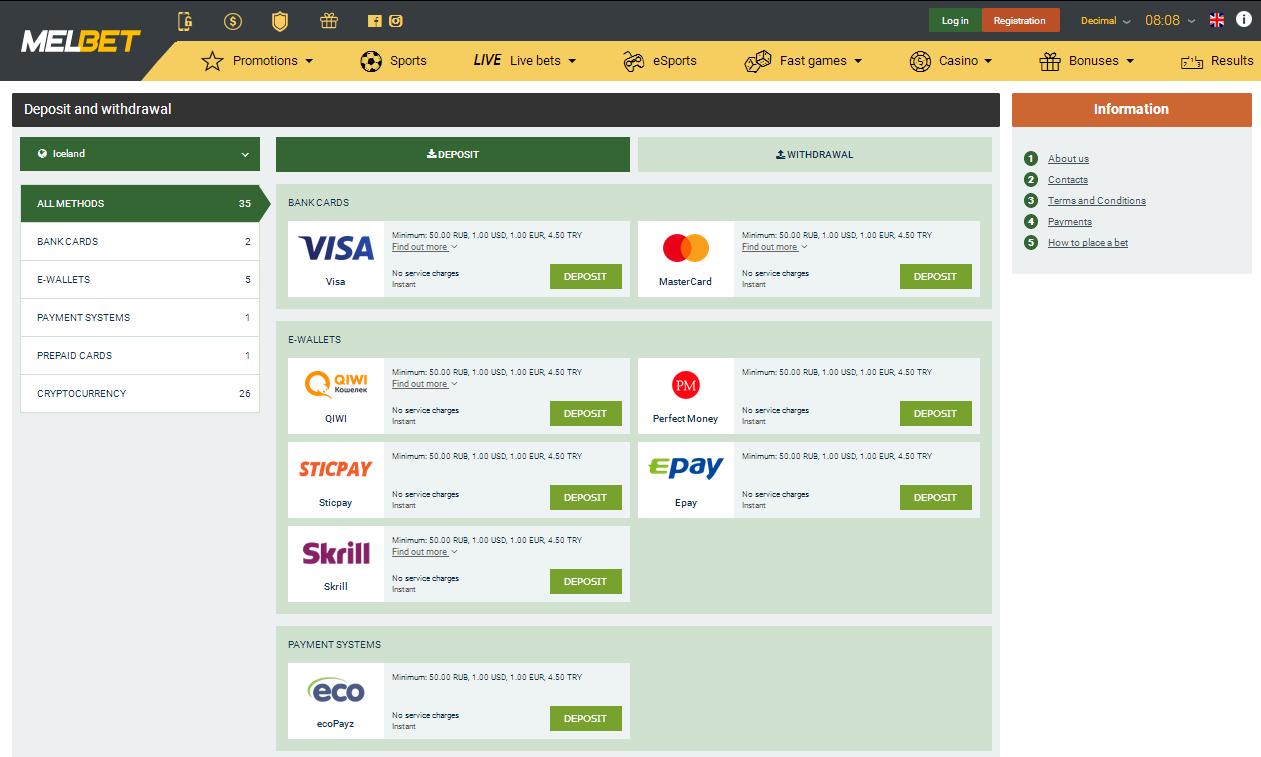Open the Payments information link
1261x757 pixels.
point(1070,222)
